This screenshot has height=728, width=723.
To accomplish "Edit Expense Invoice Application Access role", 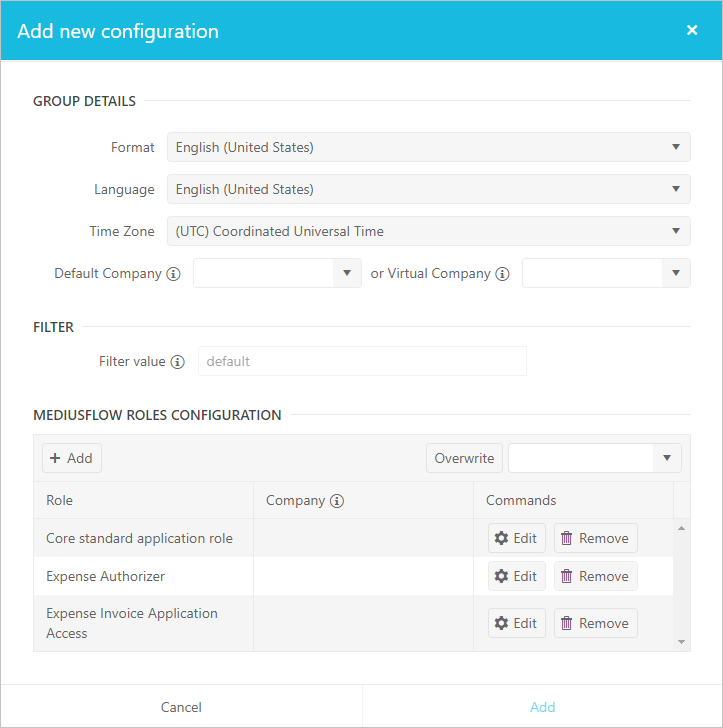I will tap(516, 623).
